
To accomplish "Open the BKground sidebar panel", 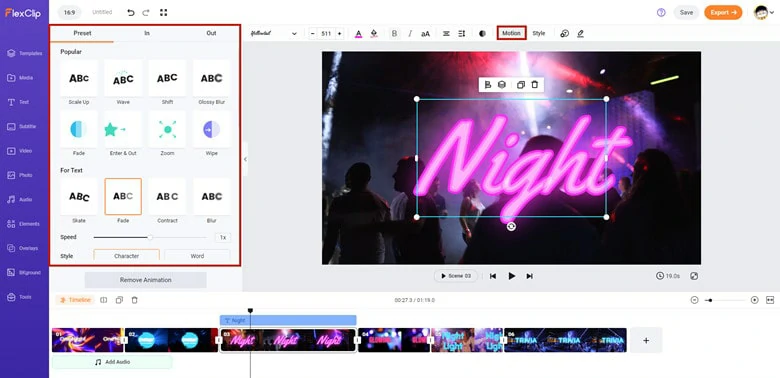I will click(23, 273).
